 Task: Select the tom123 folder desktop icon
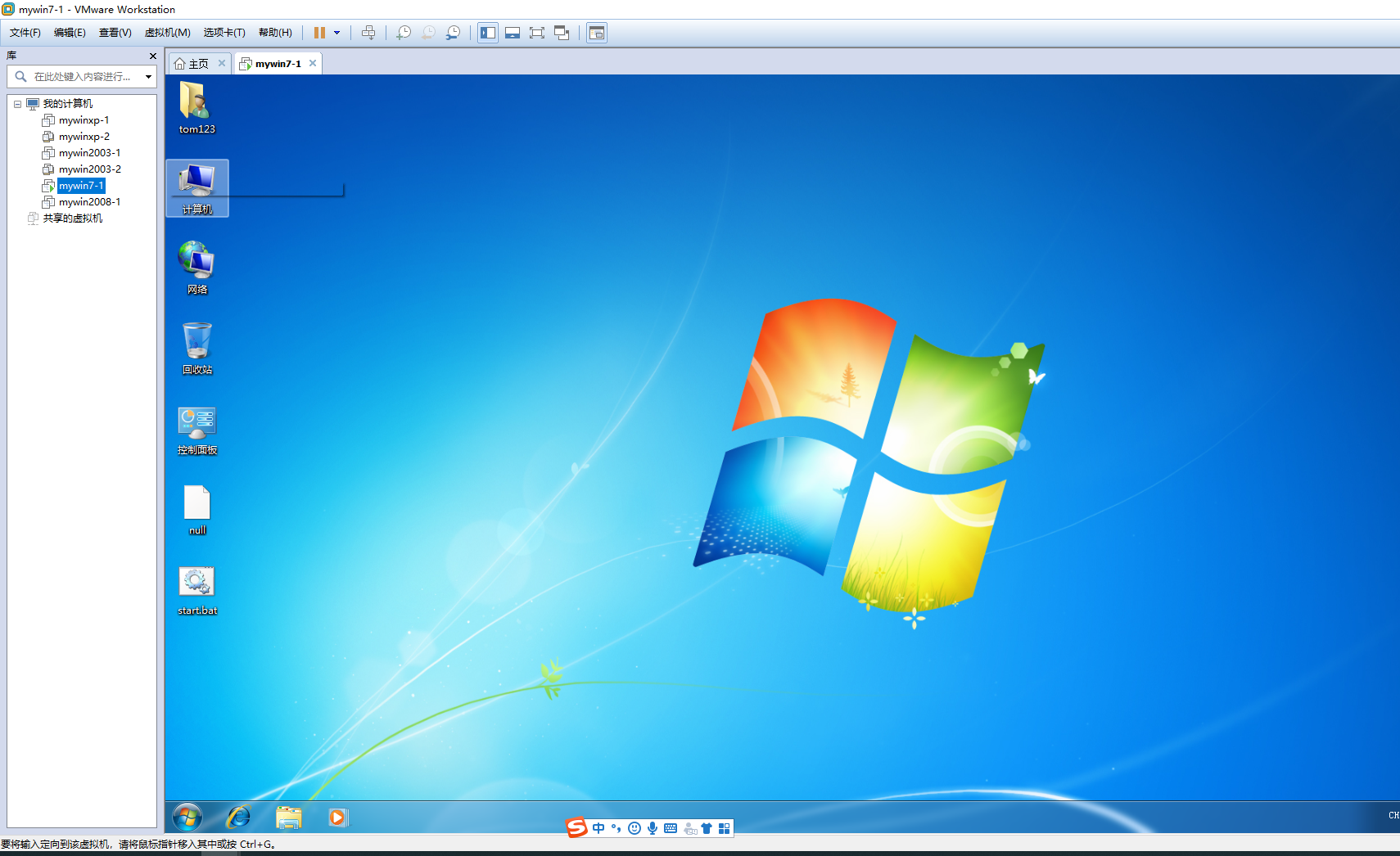point(197,107)
